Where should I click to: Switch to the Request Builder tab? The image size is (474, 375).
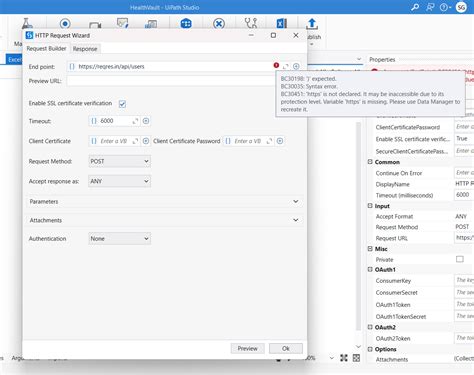coord(46,49)
